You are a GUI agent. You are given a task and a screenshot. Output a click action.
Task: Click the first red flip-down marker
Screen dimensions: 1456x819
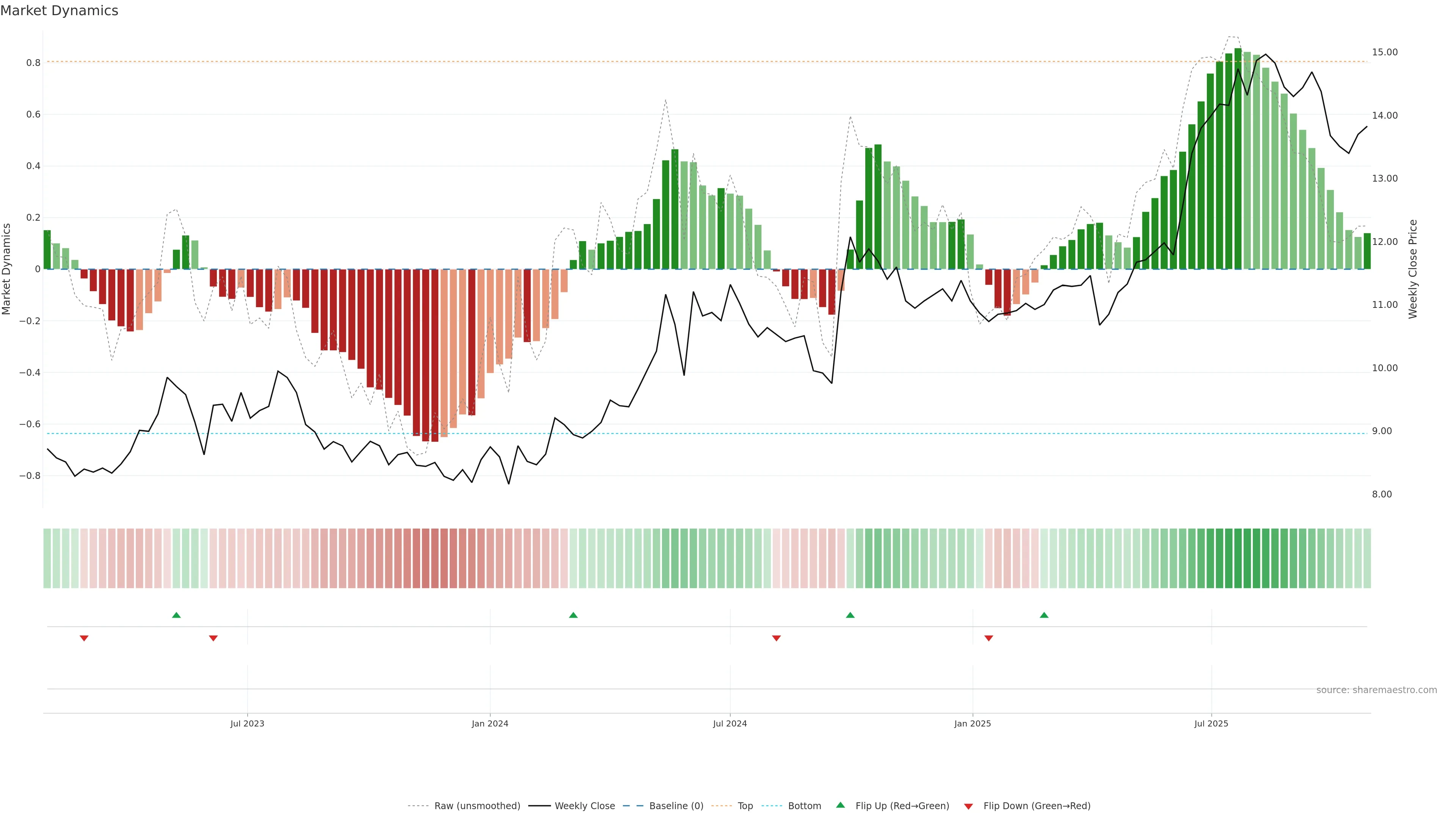click(84, 638)
